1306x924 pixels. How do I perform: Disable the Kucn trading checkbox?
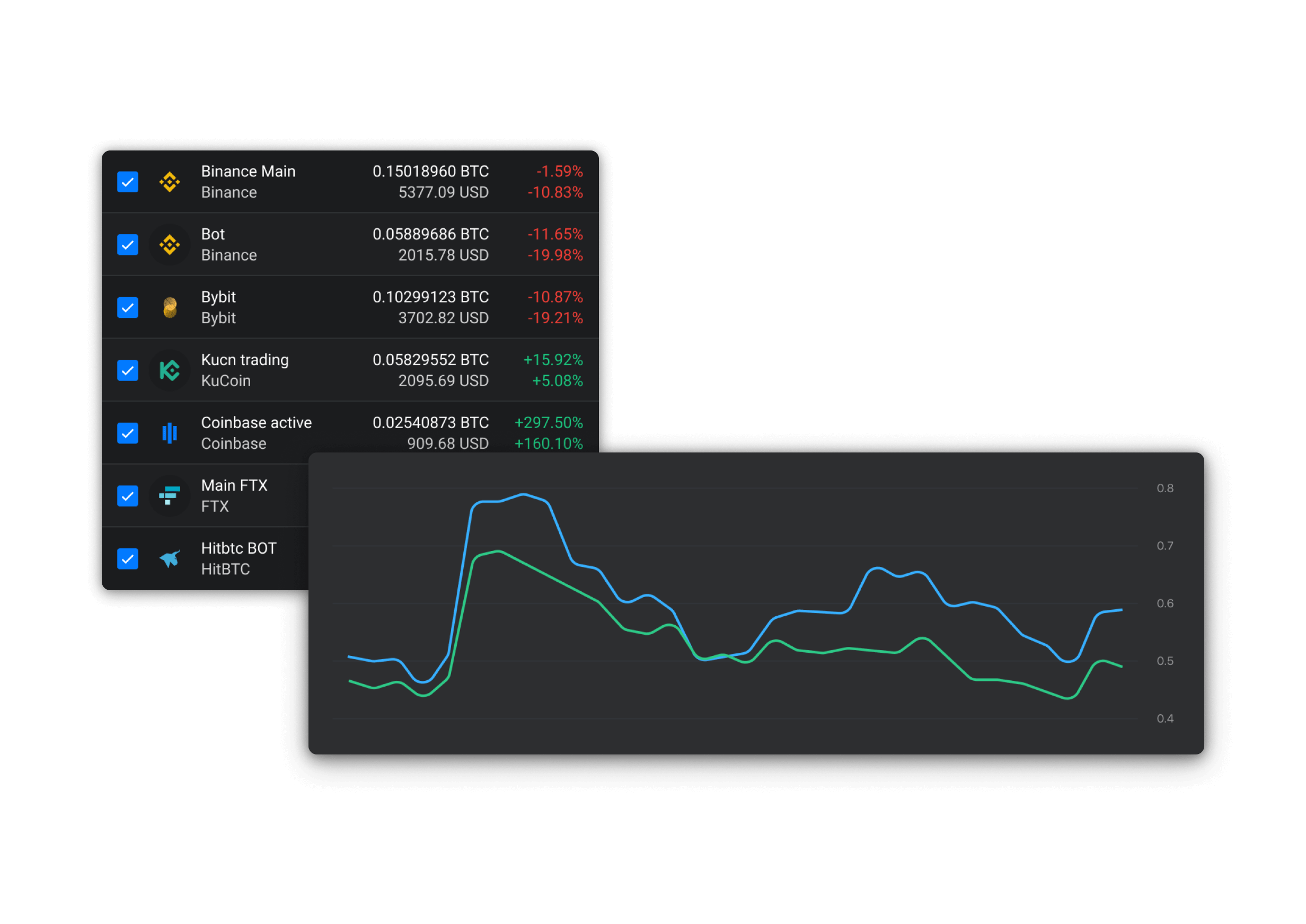(127, 370)
